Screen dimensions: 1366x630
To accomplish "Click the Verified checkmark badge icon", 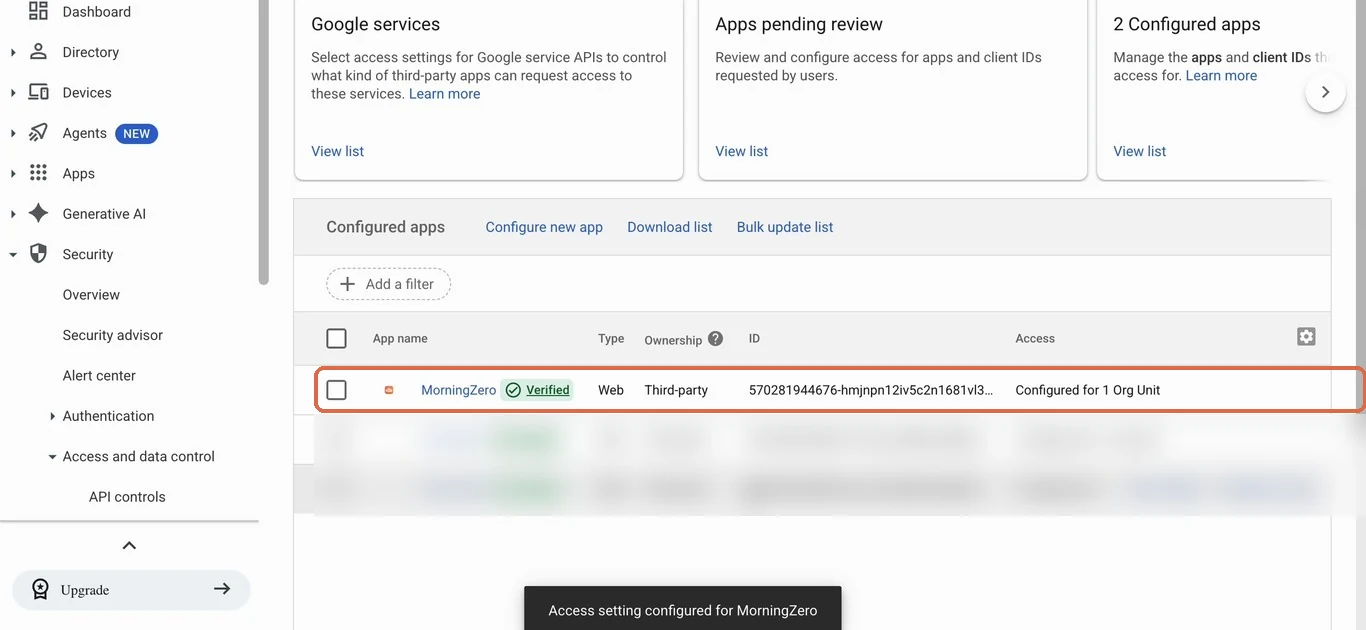I will point(513,390).
